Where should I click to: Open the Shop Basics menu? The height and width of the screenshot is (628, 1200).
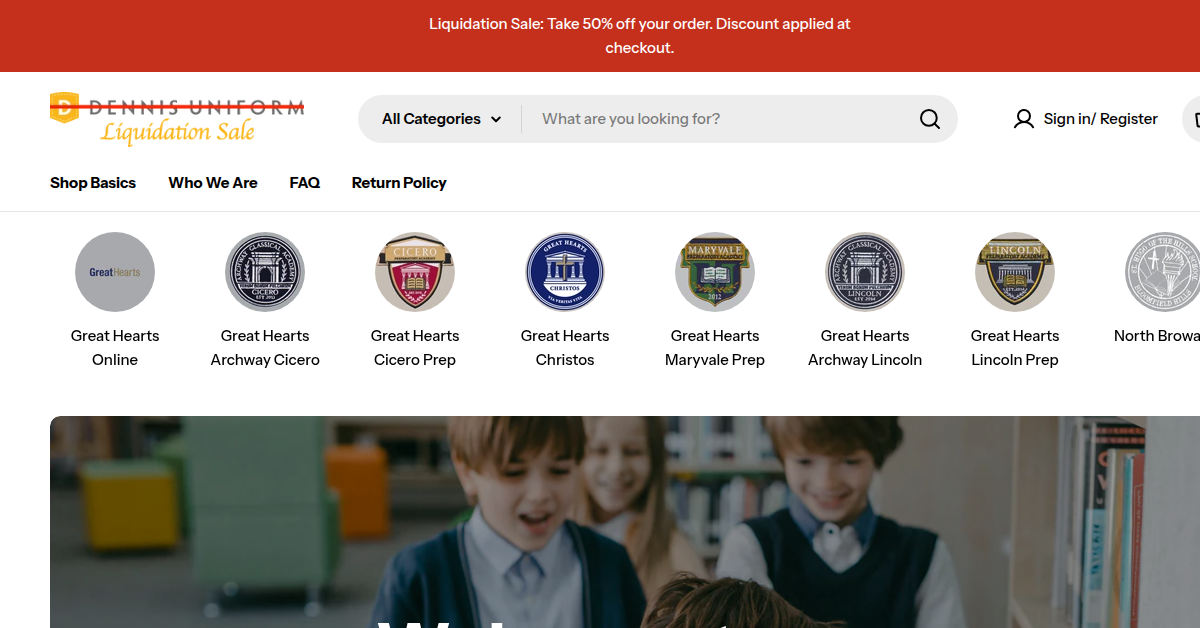pyautogui.click(x=93, y=183)
